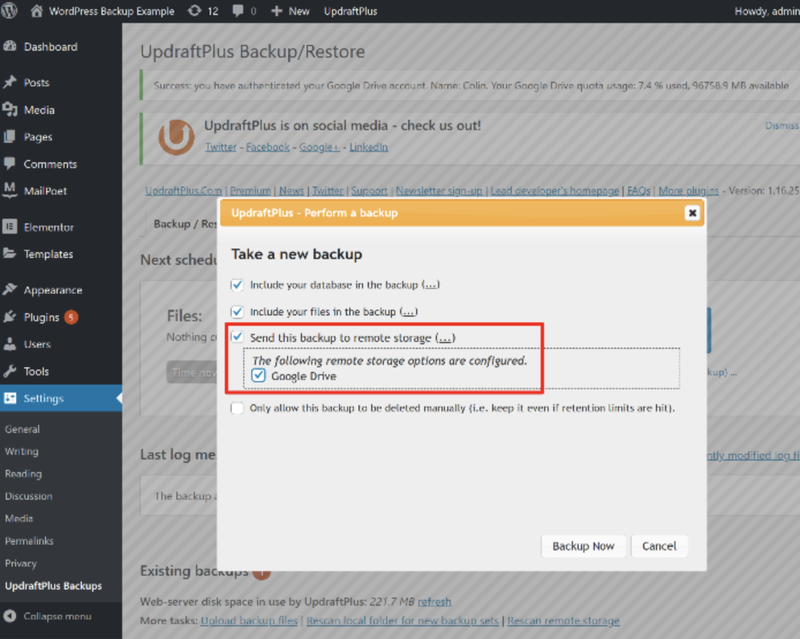Open the Privacy settings page
Viewport: 800px width, 639px height.
(21, 563)
